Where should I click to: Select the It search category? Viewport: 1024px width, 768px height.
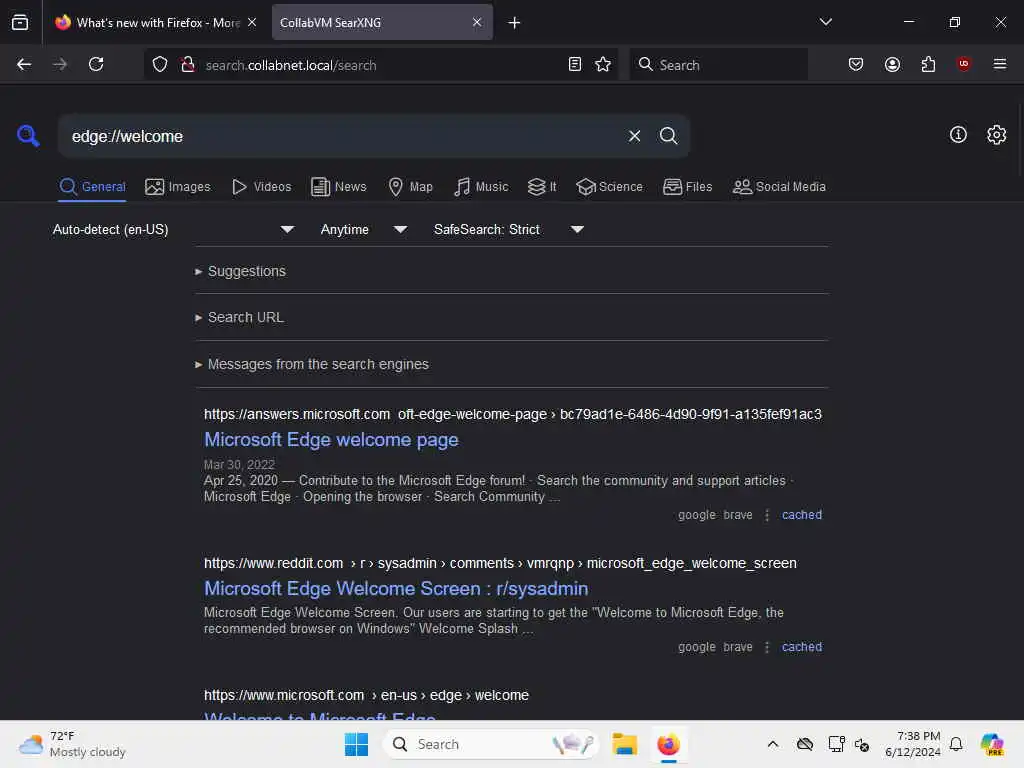click(x=542, y=187)
